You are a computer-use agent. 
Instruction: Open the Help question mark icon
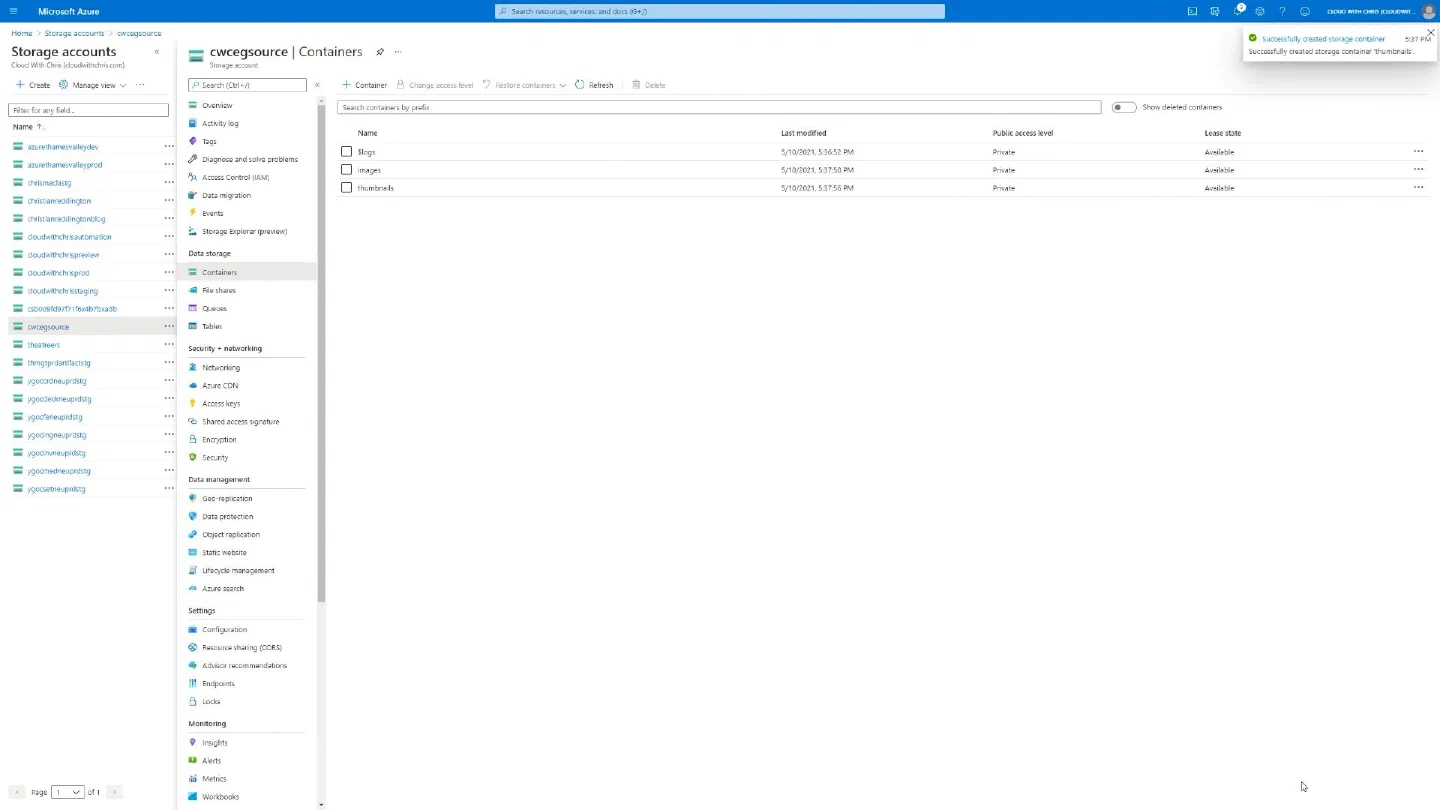click(1282, 11)
